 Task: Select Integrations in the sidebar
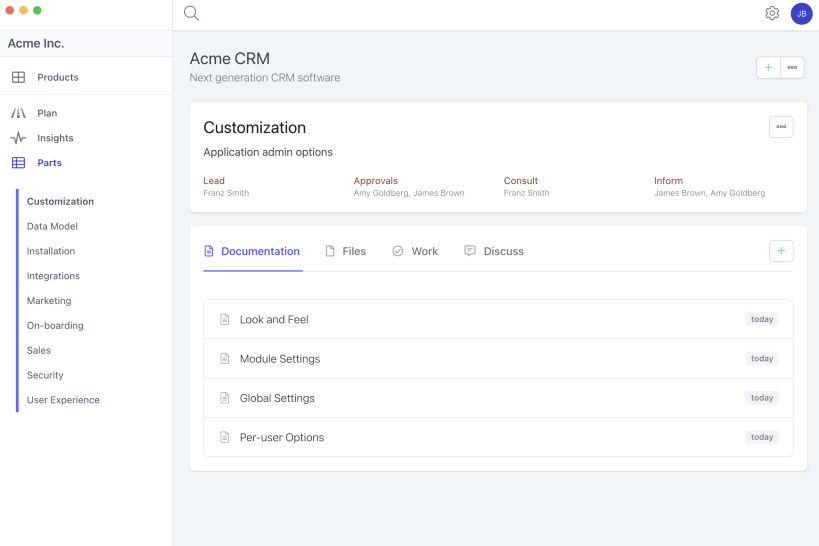pyautogui.click(x=53, y=276)
